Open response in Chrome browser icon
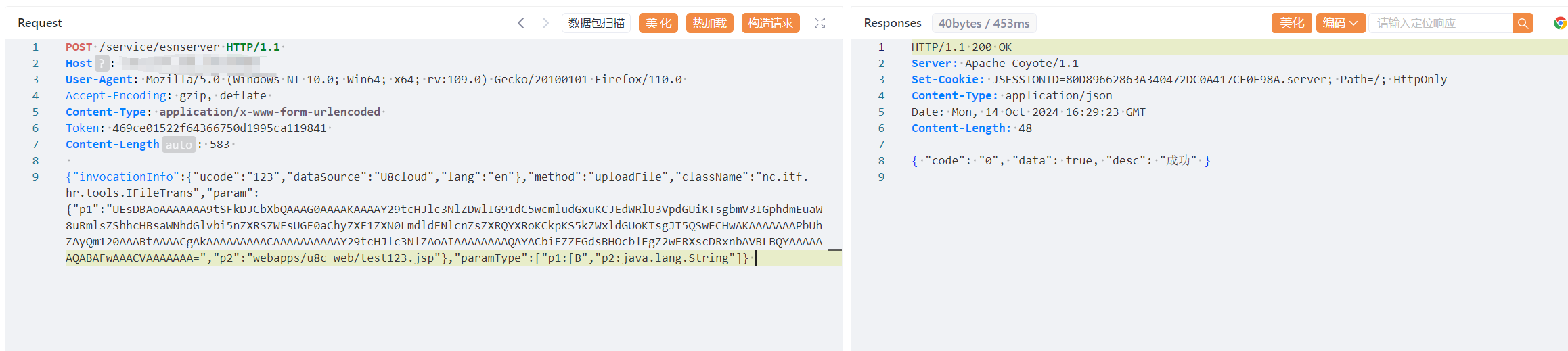Image resolution: width=1568 pixels, height=351 pixels. [x=1560, y=23]
